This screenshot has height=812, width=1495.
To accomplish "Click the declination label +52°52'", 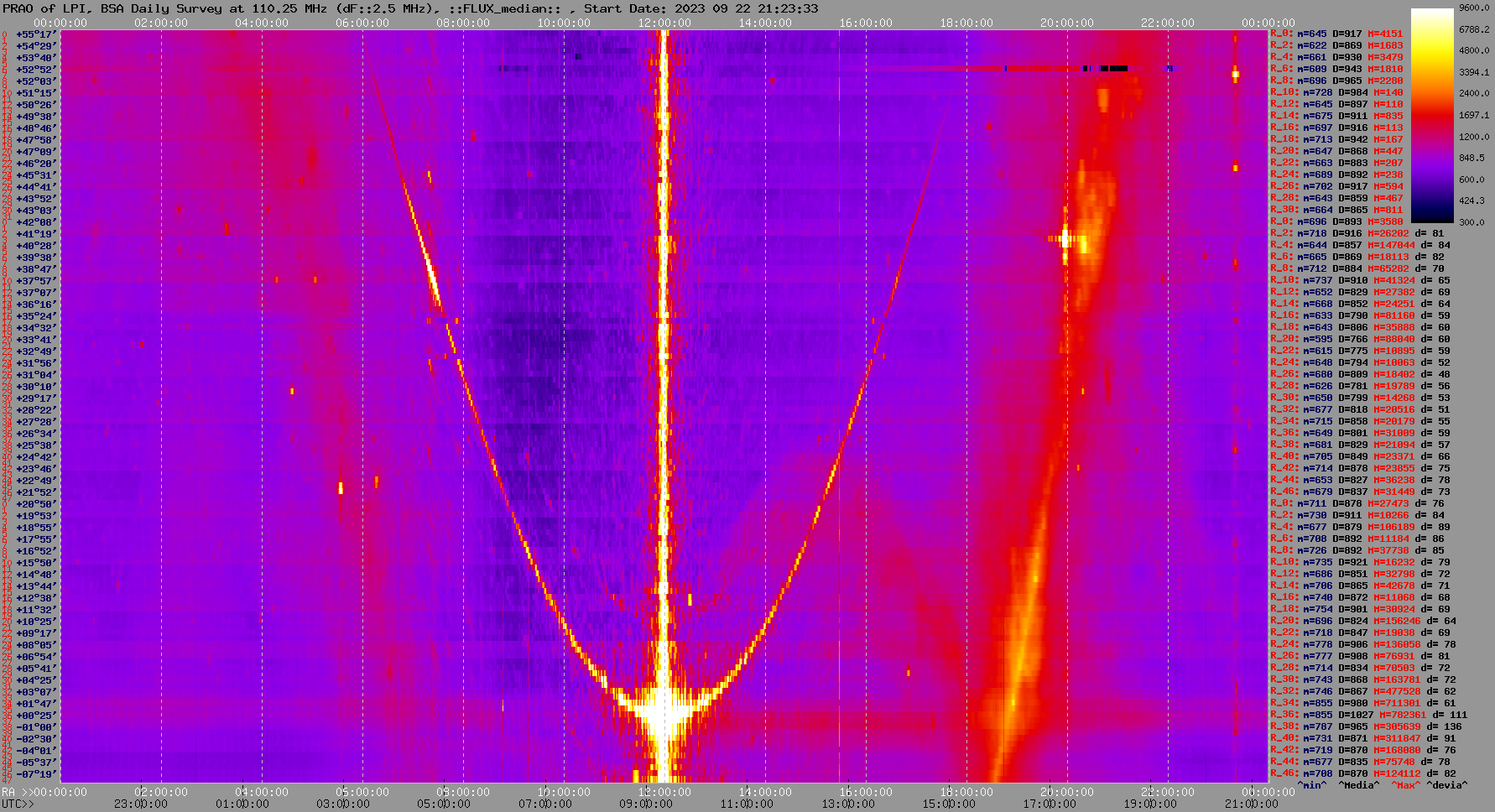I will pos(36,70).
